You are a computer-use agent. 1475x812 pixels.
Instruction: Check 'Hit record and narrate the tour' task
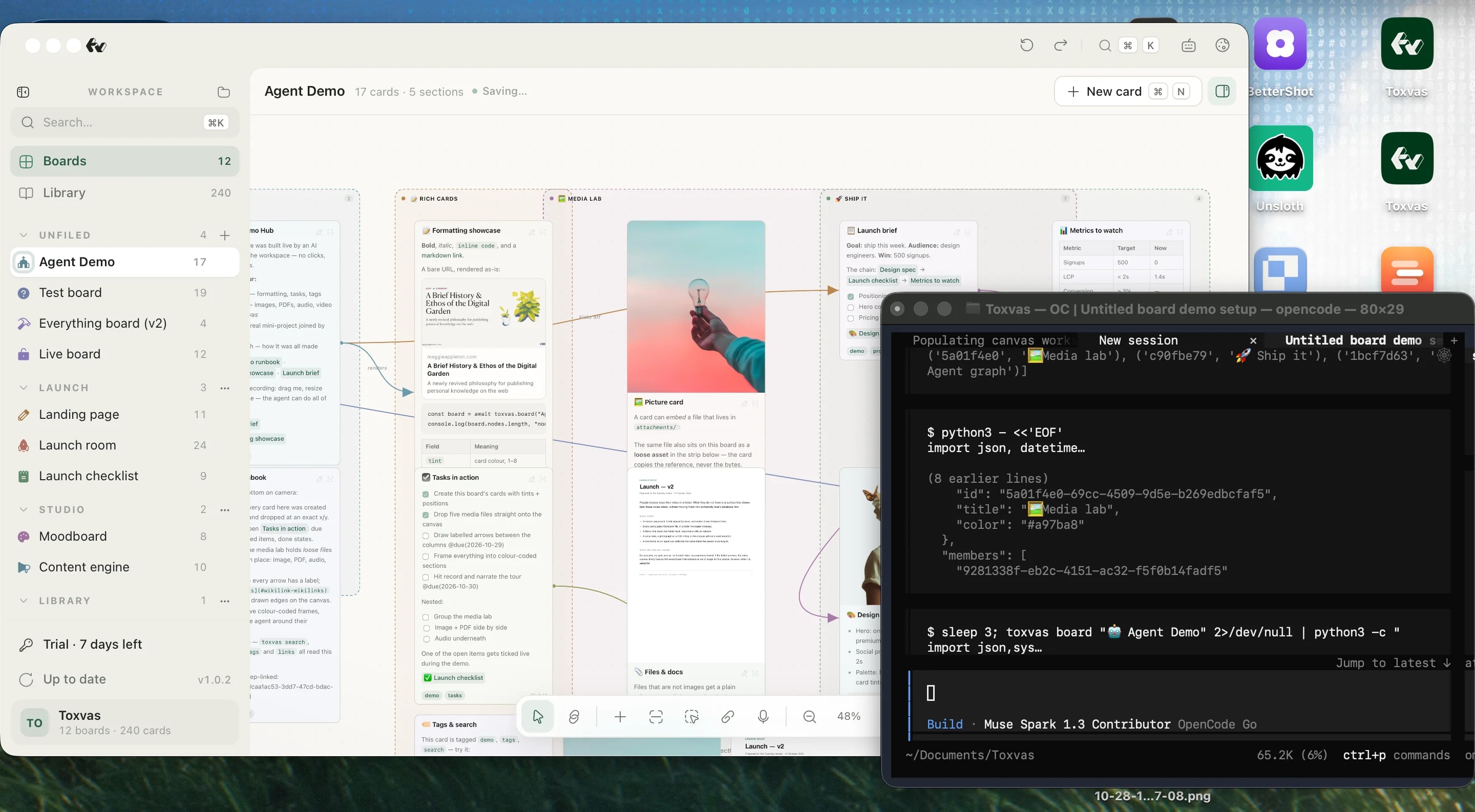click(x=426, y=577)
